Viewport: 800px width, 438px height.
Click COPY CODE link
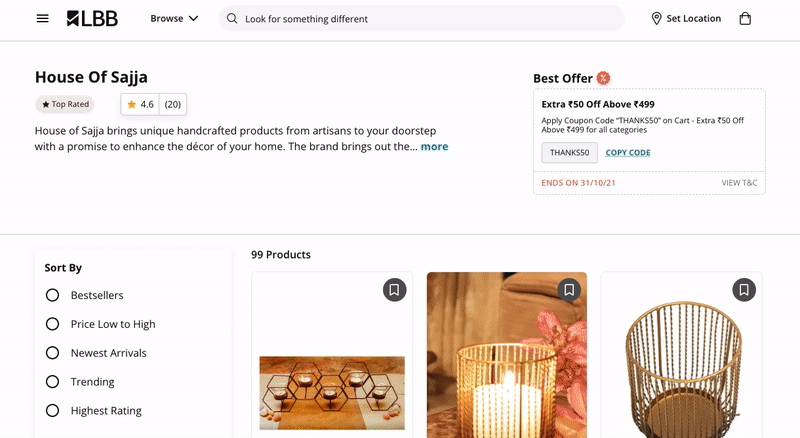(628, 153)
